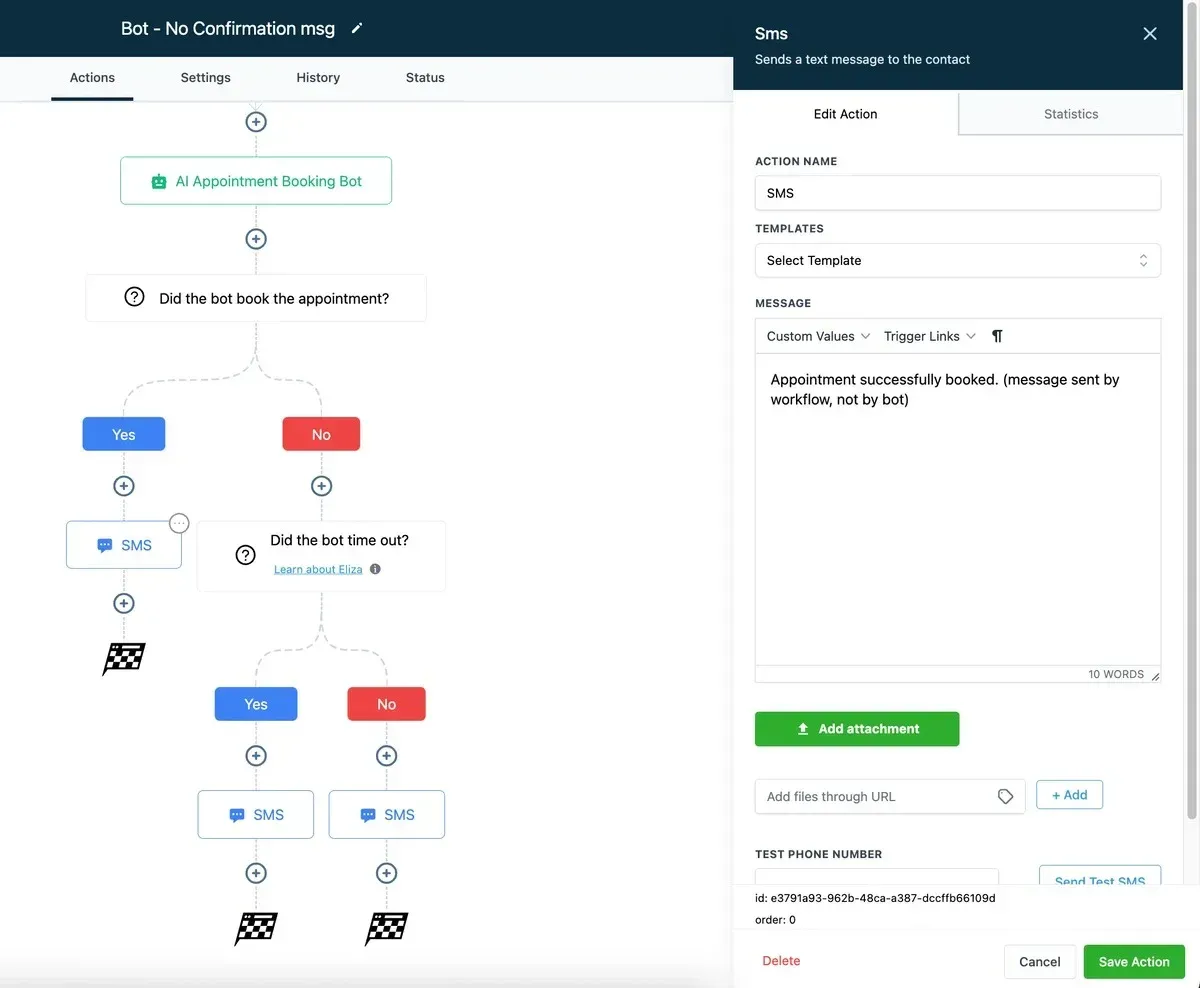Click the Action Name input field
The image size is (1200, 988).
[958, 193]
